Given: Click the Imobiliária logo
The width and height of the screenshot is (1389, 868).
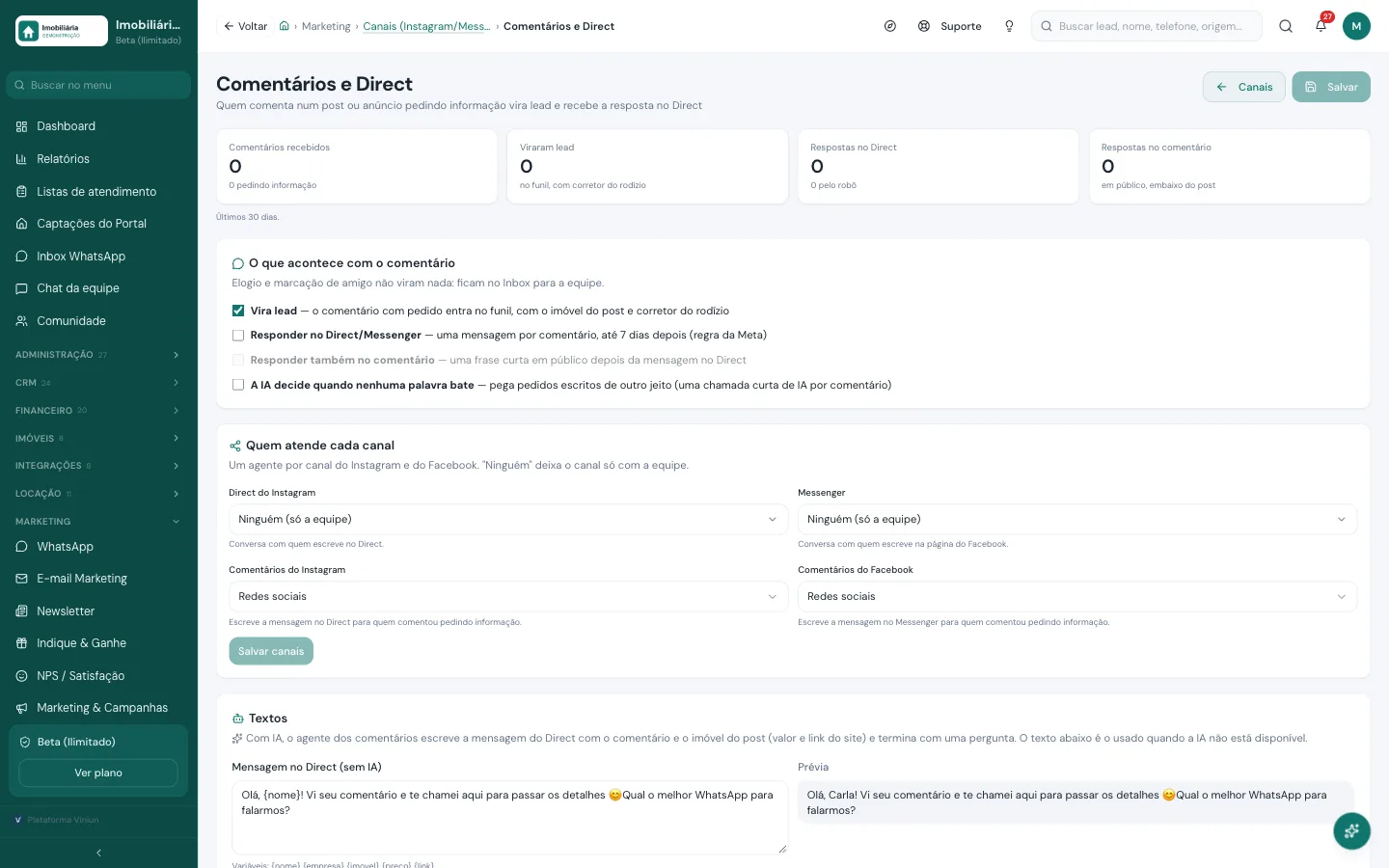Looking at the screenshot, I should pos(62,31).
